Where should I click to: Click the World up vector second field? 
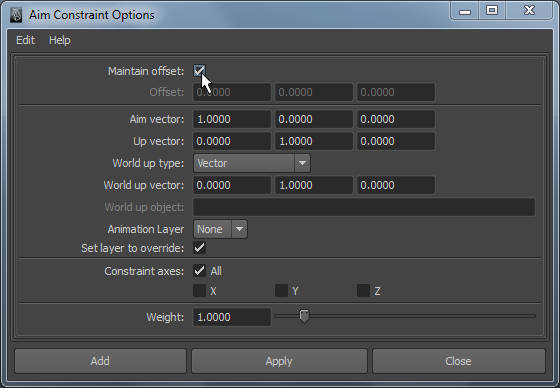pyautogui.click(x=314, y=185)
